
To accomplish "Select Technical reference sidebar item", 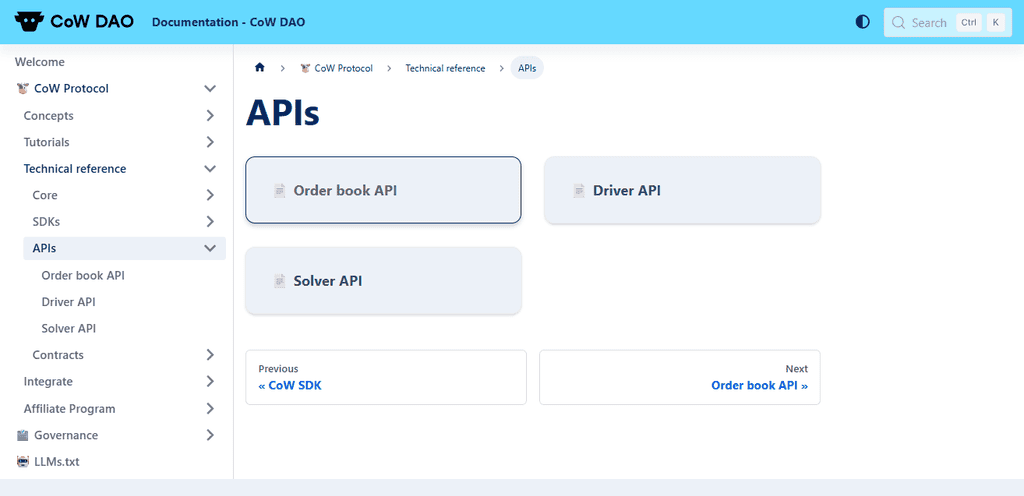I will pyautogui.click(x=75, y=169).
